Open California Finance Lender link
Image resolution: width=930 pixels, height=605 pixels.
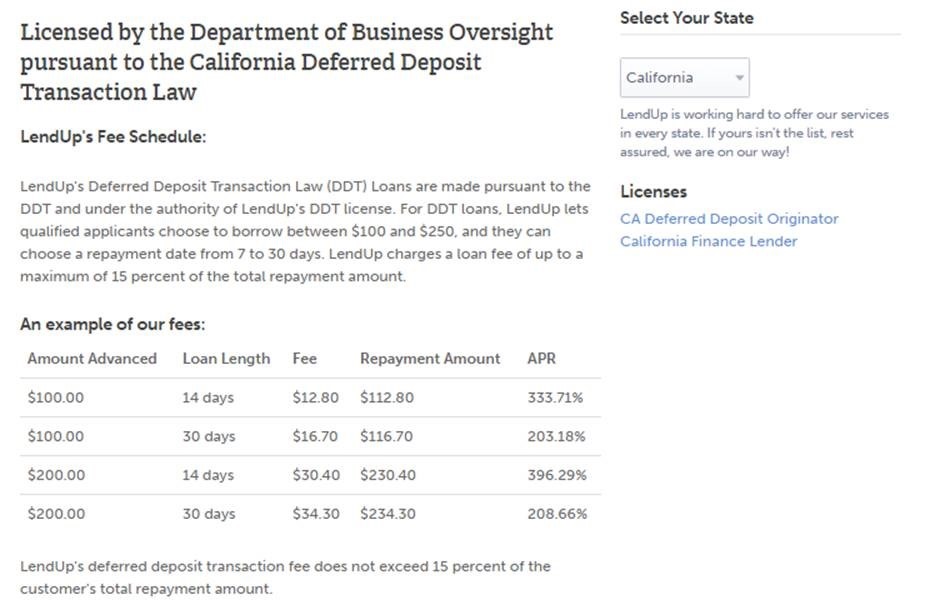[708, 241]
